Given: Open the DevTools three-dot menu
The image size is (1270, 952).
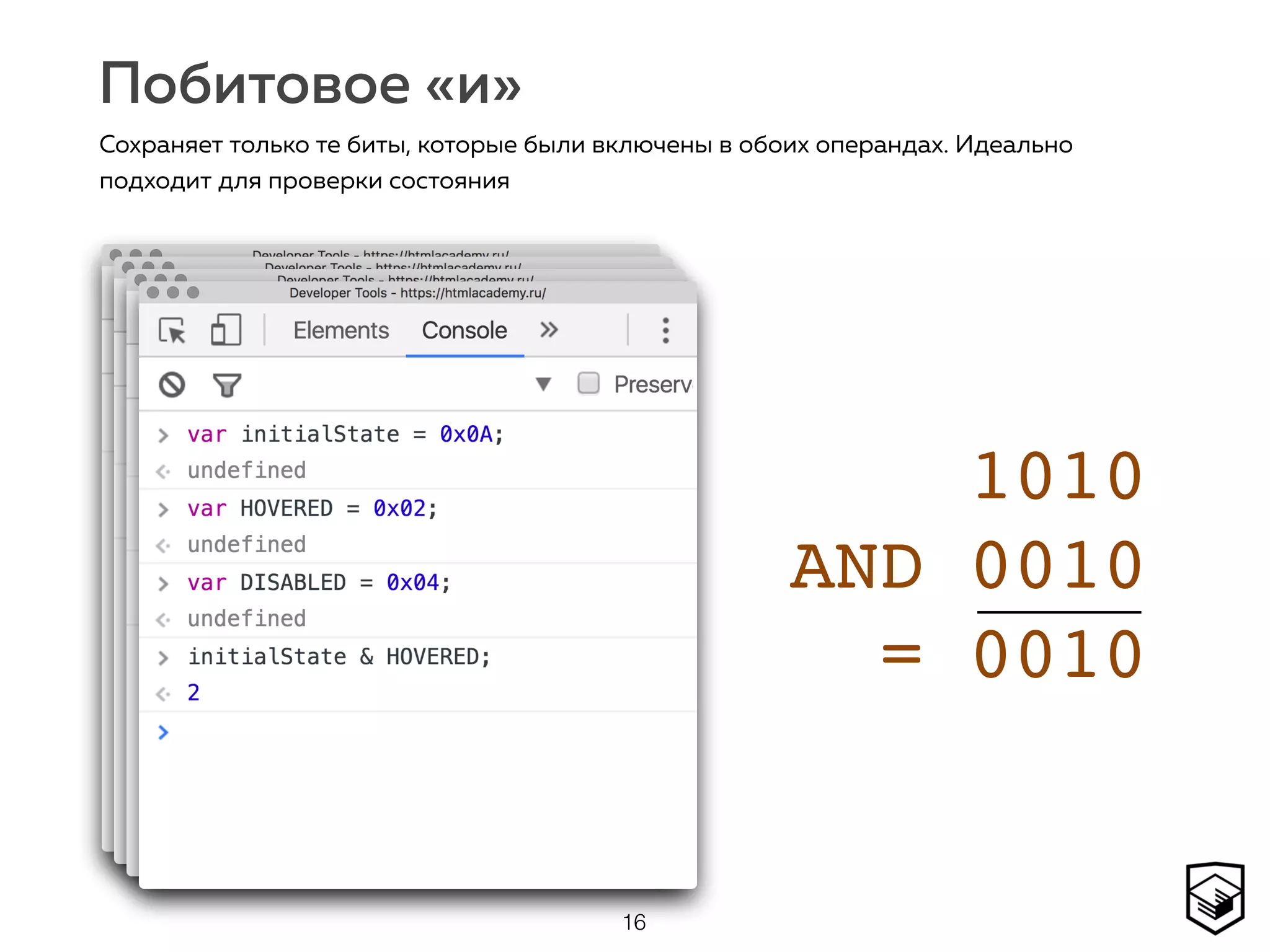Looking at the screenshot, I should pos(665,330).
